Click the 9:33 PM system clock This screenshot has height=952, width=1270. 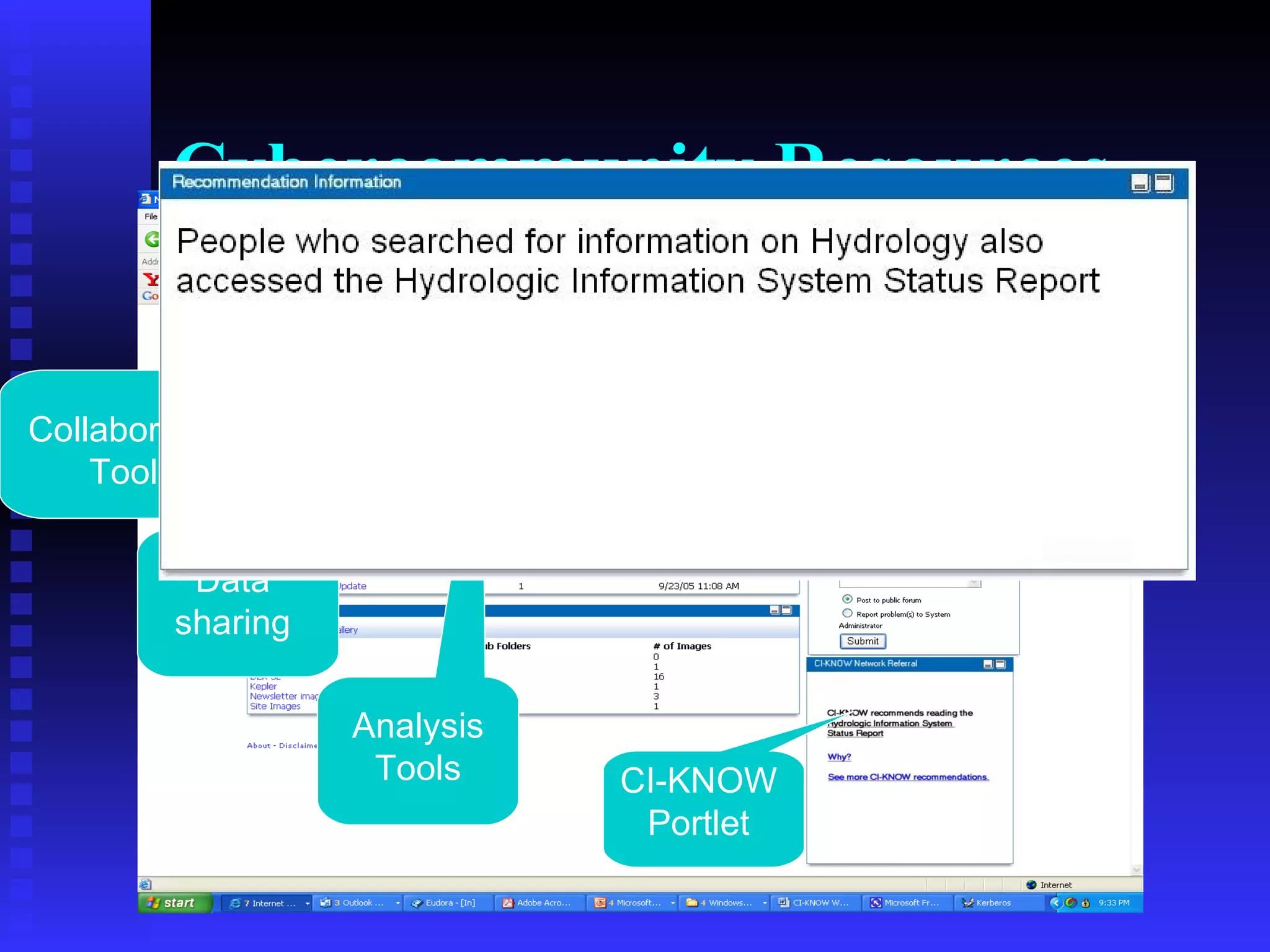pyautogui.click(x=1114, y=903)
